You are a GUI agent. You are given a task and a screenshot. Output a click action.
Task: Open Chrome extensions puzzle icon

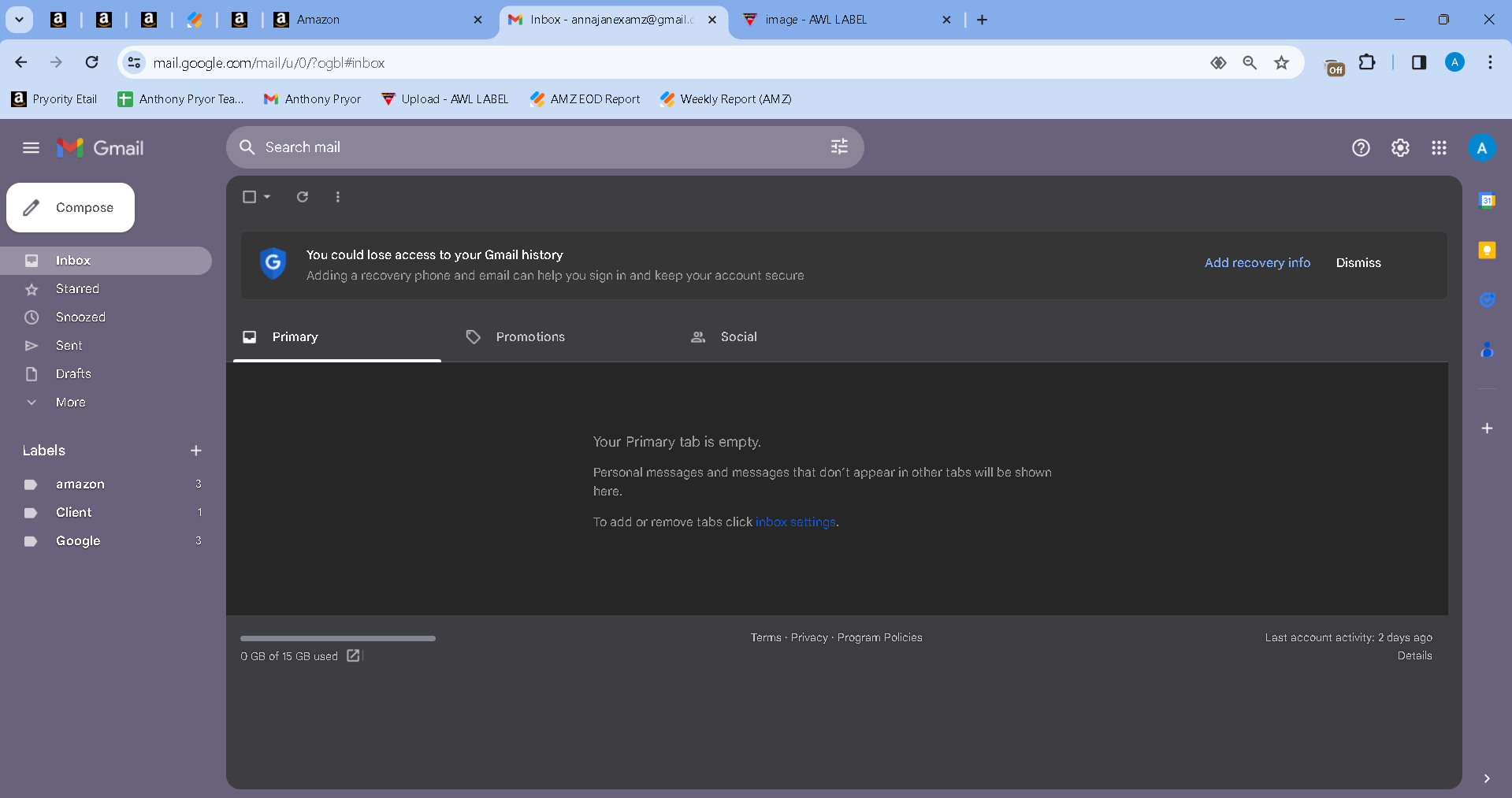(x=1367, y=62)
